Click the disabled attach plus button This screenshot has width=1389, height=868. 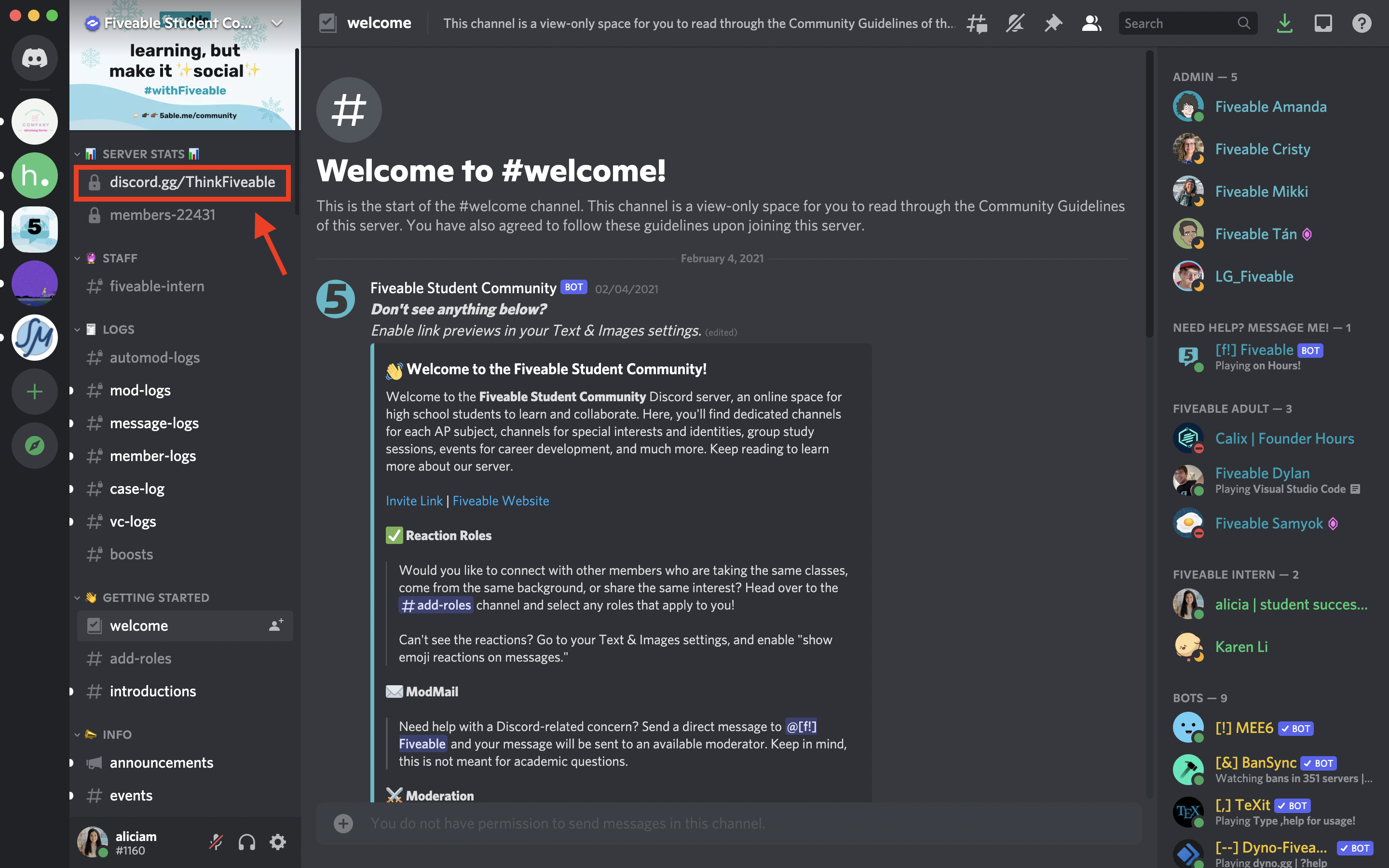click(343, 824)
